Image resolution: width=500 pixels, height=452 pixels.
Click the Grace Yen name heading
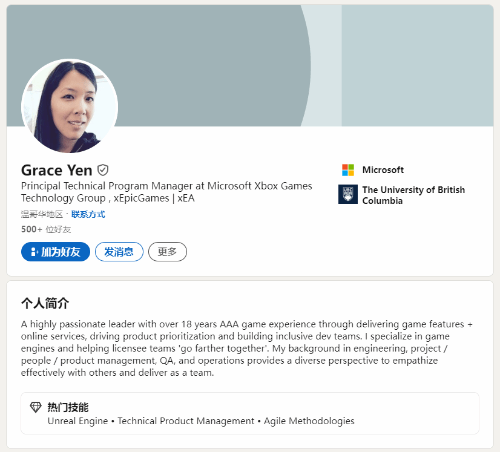pyautogui.click(x=57, y=170)
